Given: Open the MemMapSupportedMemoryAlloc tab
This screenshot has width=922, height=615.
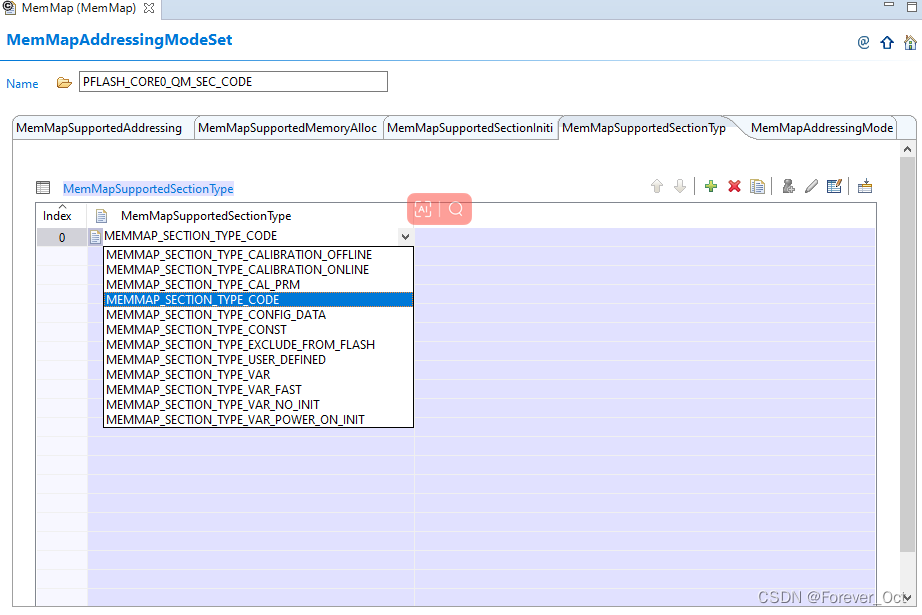Looking at the screenshot, I should click(287, 128).
